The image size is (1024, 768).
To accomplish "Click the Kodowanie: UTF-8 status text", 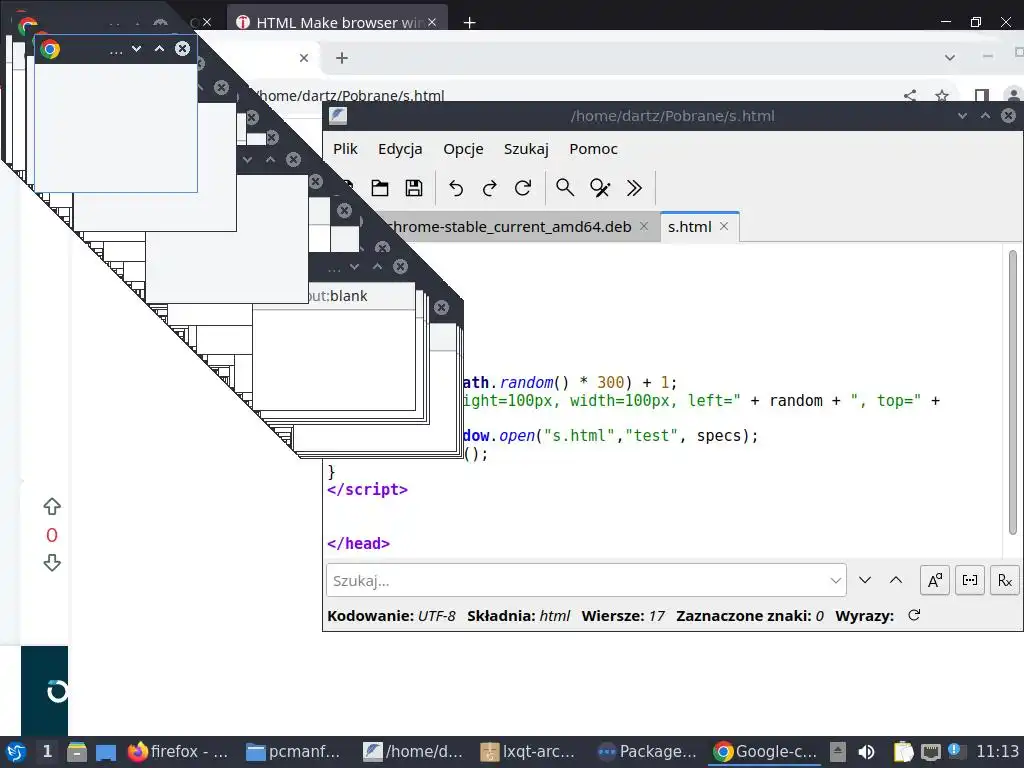I will [391, 616].
